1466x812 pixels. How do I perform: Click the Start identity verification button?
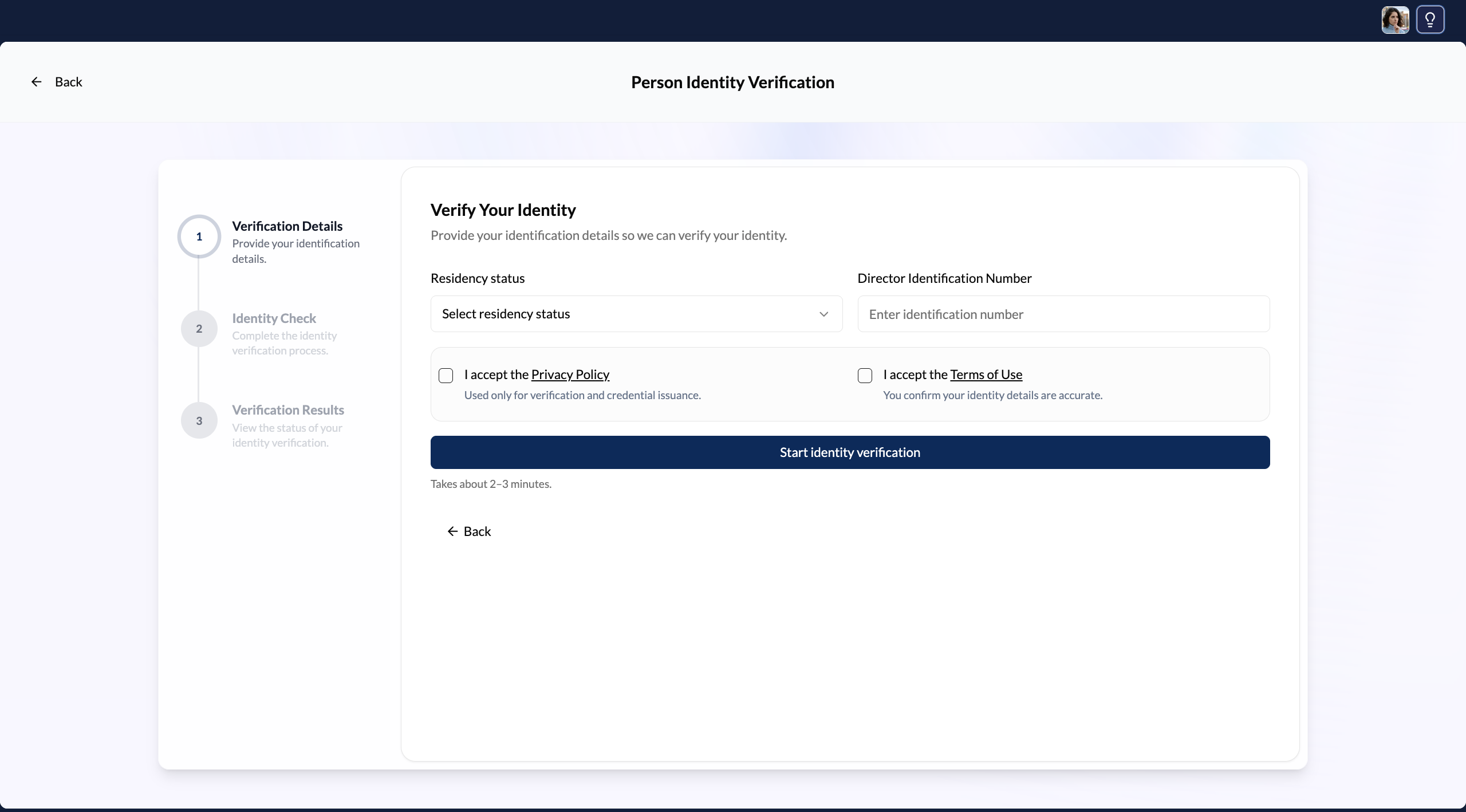[x=850, y=452]
